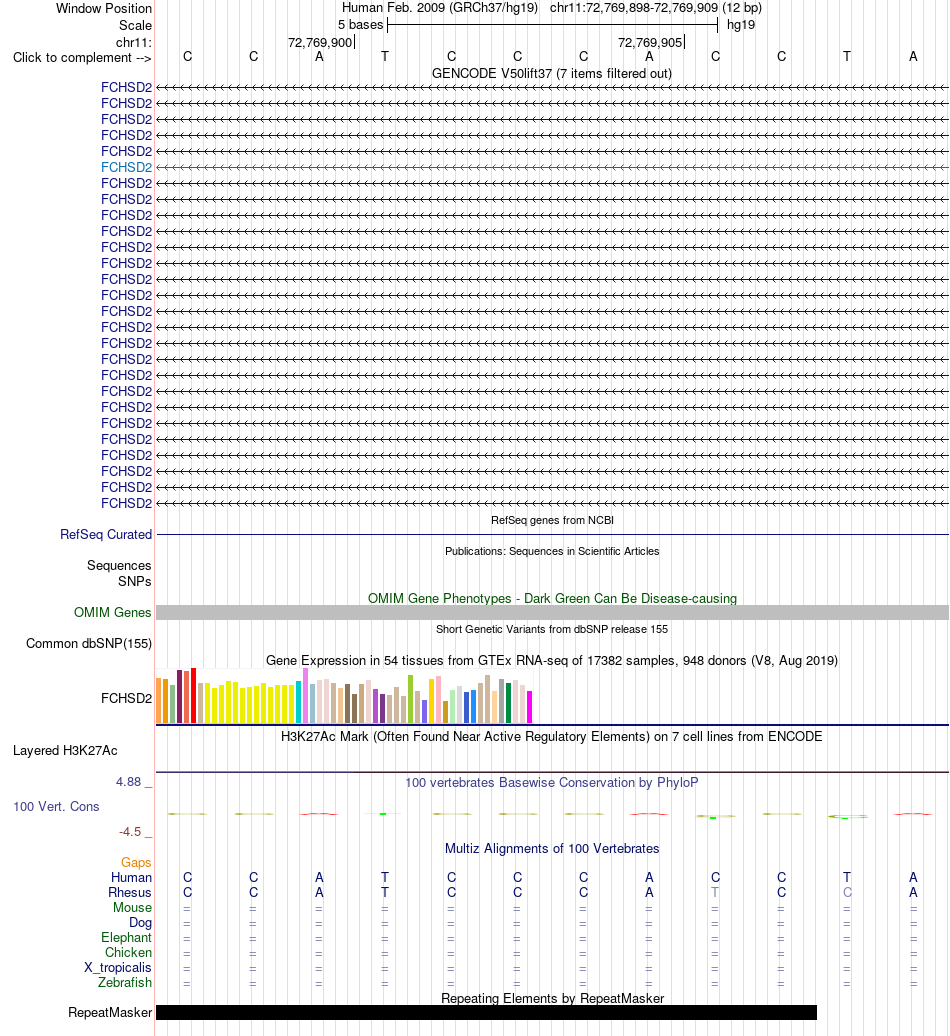
Task: Click "Human Feb. 2009 (GRCh37/hg19)" header text
Action: coord(440,8)
